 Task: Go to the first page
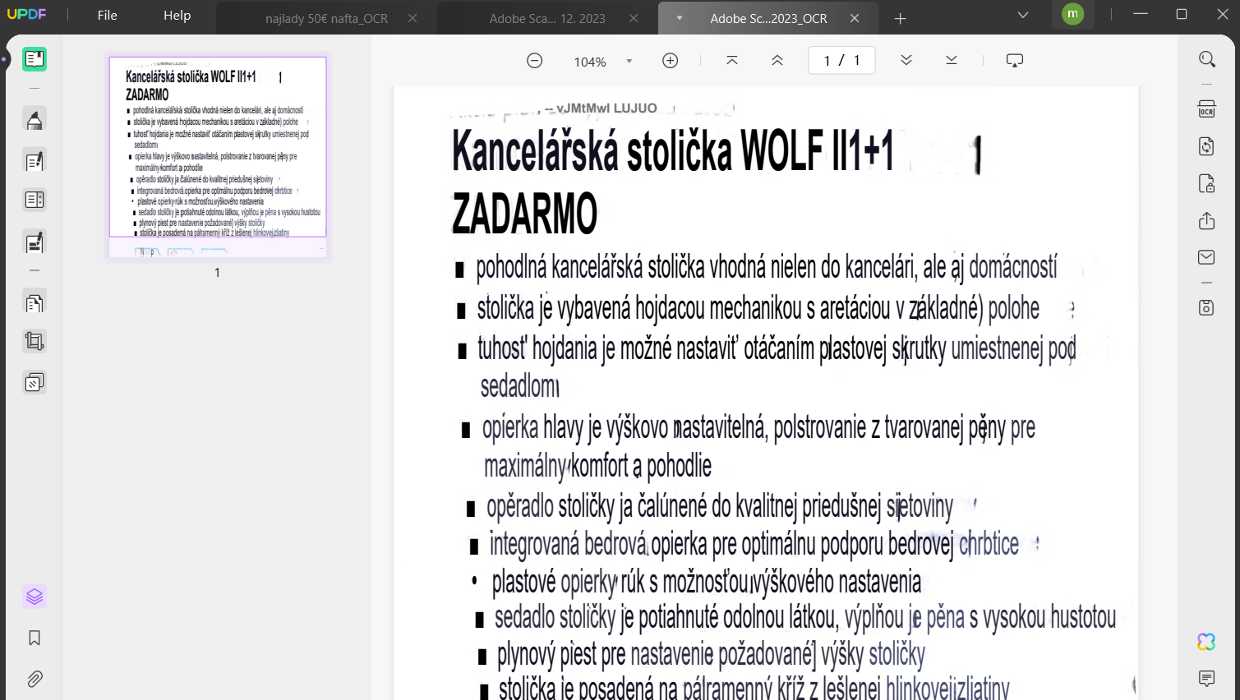(x=732, y=61)
